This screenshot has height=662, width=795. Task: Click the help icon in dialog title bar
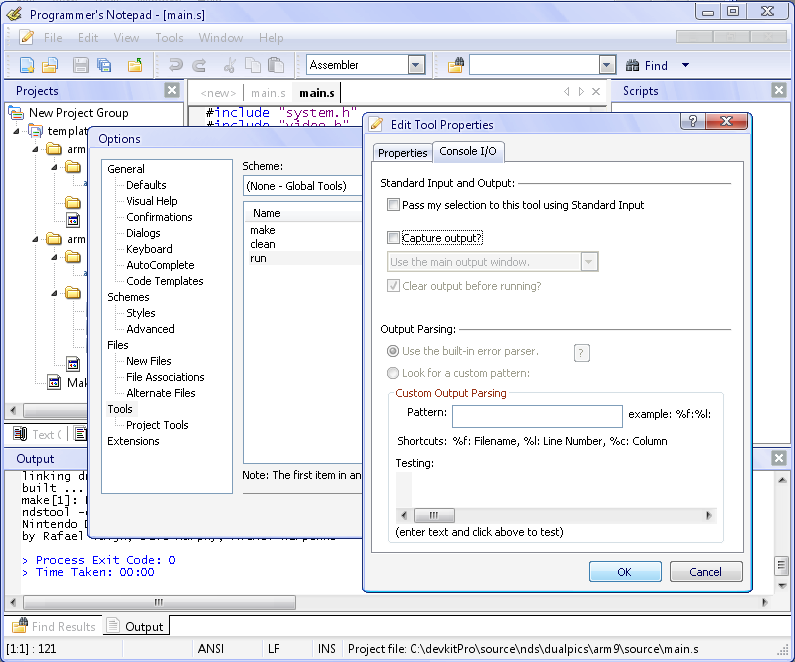[x=688, y=122]
